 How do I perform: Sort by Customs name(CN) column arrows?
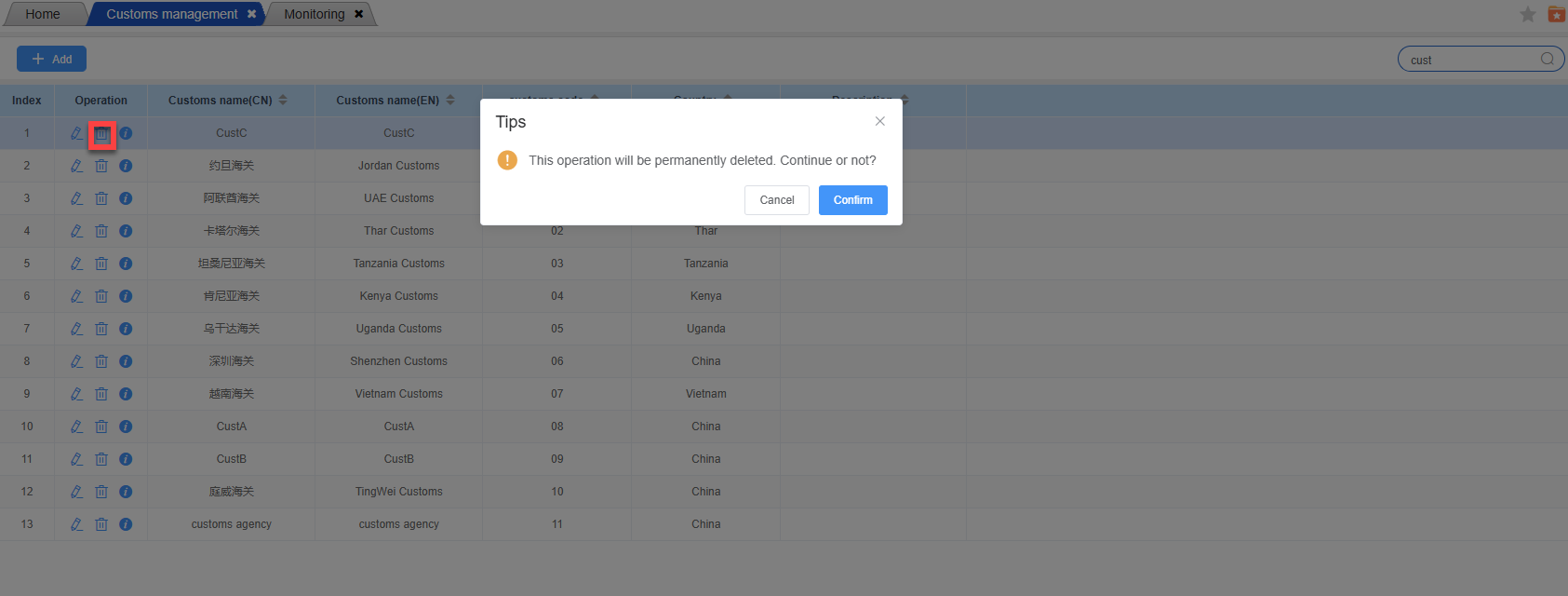[x=283, y=101]
